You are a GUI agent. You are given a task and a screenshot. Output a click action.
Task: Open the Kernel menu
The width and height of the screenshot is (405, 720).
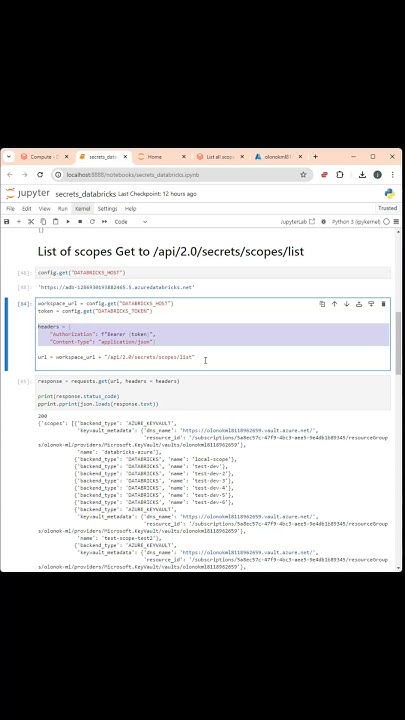coord(83,208)
